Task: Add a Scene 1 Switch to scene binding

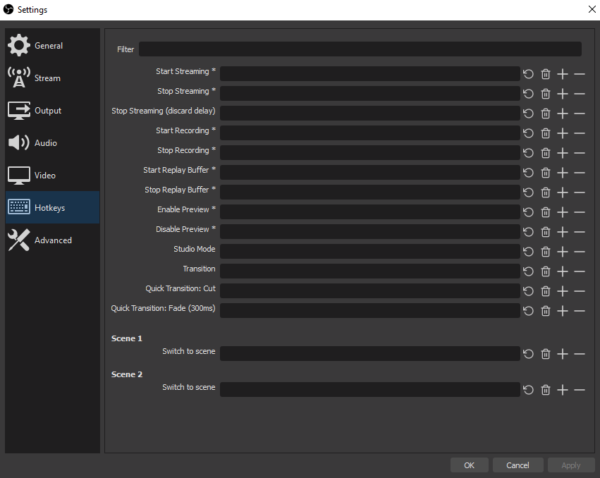Action: pos(562,354)
